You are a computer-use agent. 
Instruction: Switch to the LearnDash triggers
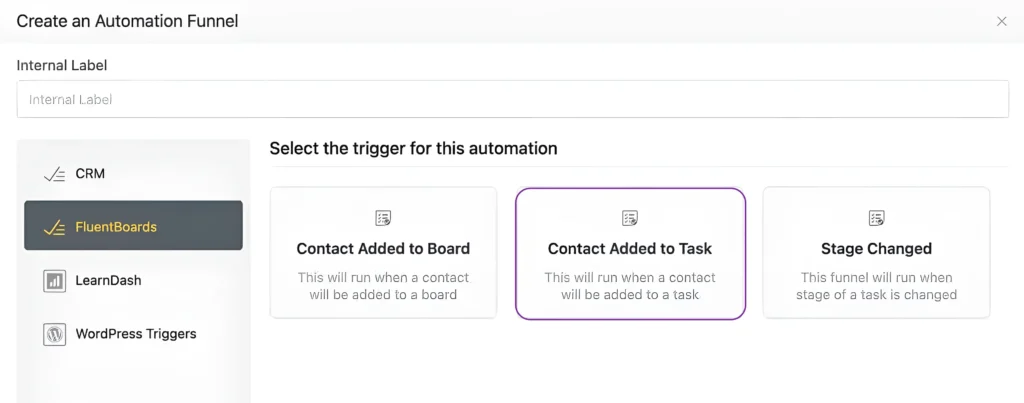pos(108,281)
